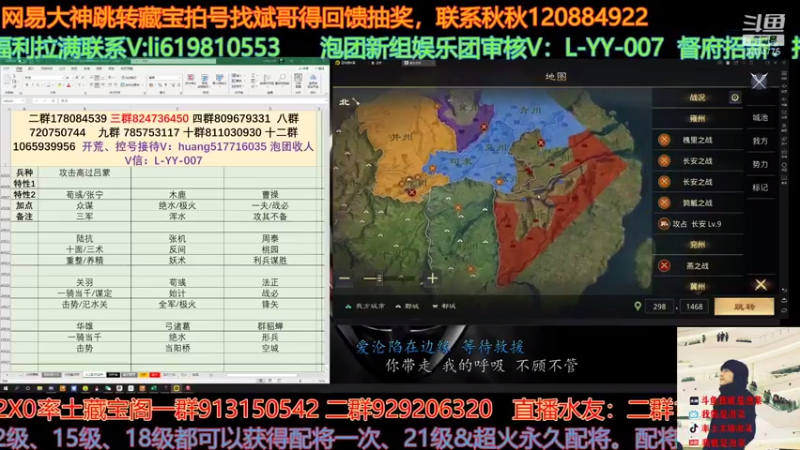800x450 pixels.
Task: Select the black Excel sheet tab
Action: 113,375
